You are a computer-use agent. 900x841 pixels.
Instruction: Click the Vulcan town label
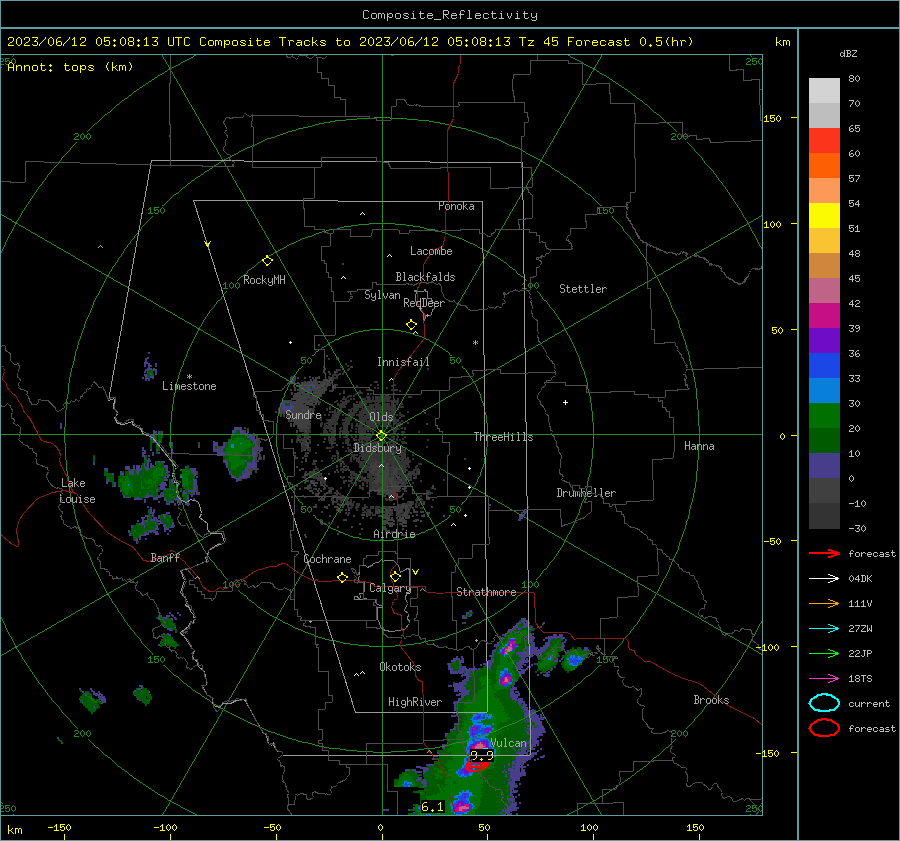click(x=508, y=743)
